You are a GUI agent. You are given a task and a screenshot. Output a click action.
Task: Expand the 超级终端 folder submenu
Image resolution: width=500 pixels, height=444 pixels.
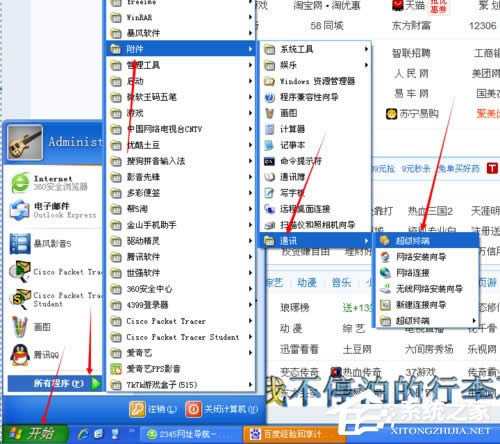pyautogui.click(x=427, y=320)
